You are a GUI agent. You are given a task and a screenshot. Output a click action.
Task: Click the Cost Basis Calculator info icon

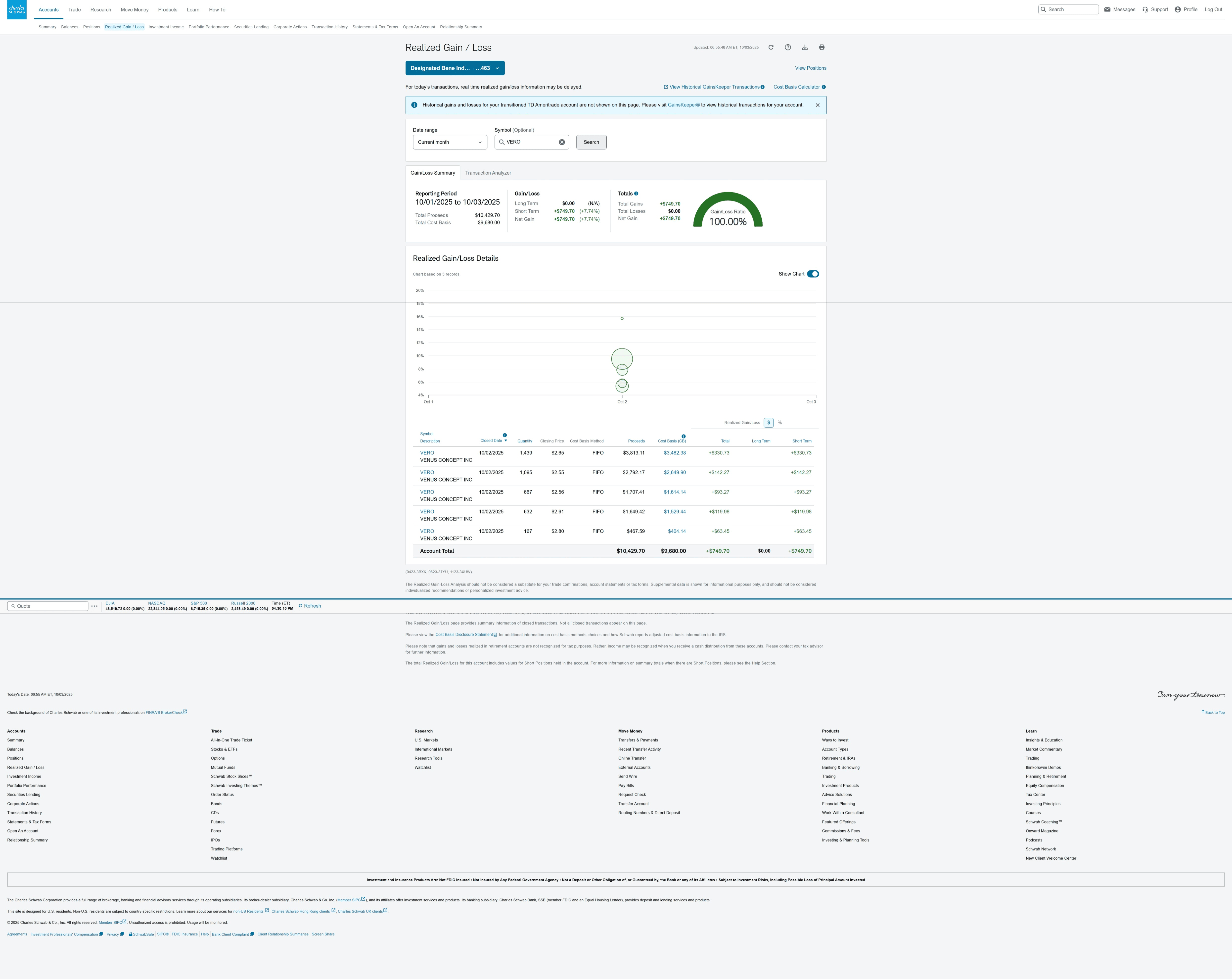[x=823, y=87]
